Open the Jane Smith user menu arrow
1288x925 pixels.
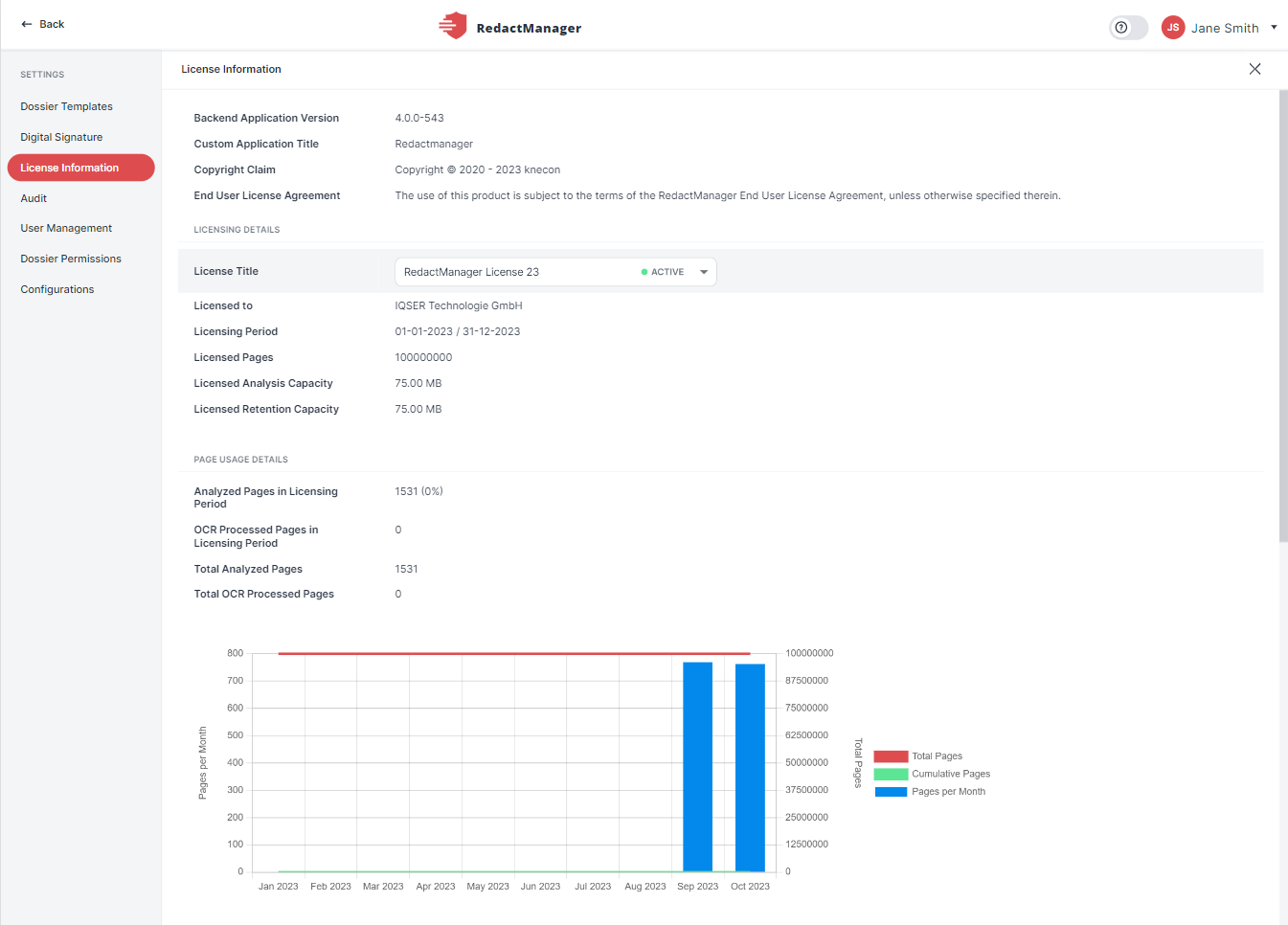point(1274,28)
